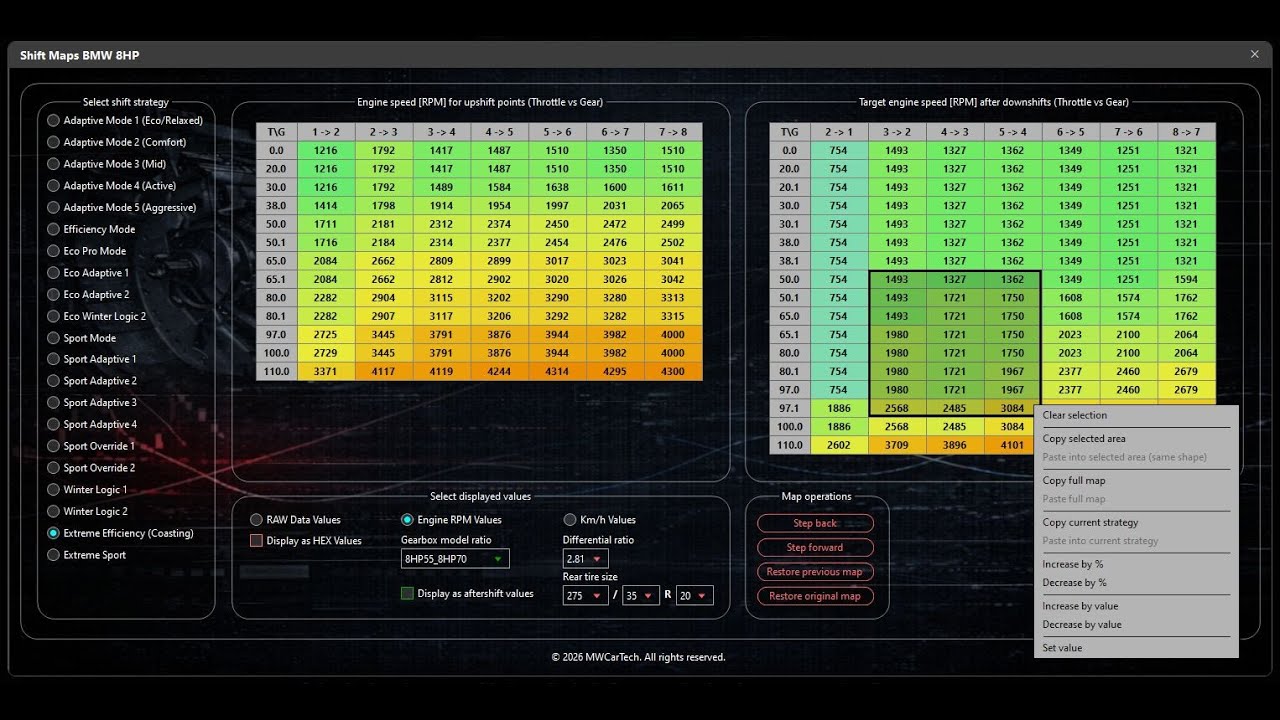Click the 110.0 throttle row header in upshift table

click(x=276, y=372)
